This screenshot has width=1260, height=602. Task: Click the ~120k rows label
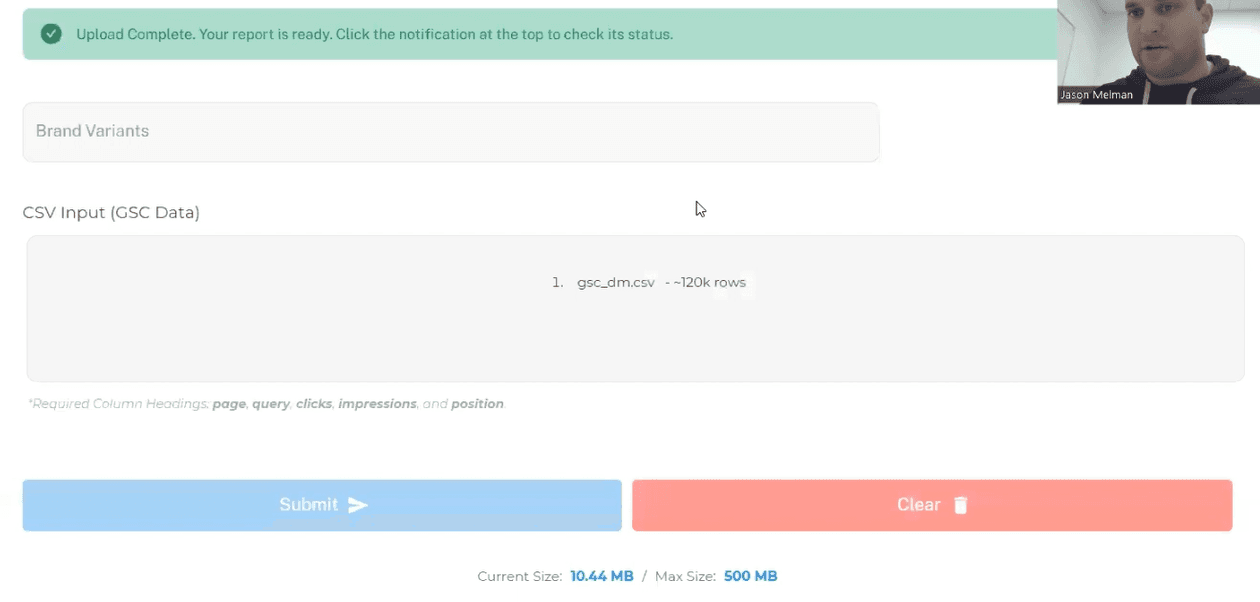pos(709,283)
